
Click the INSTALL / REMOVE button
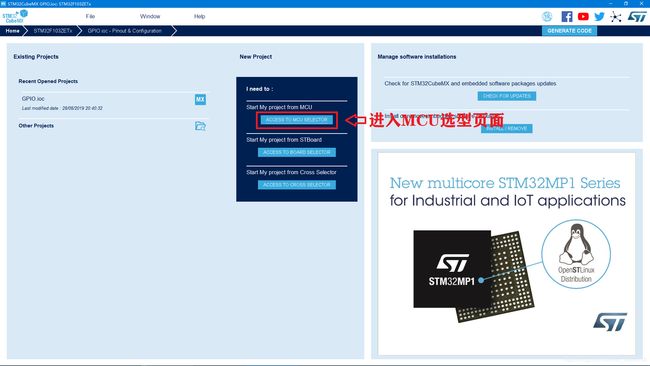point(507,128)
